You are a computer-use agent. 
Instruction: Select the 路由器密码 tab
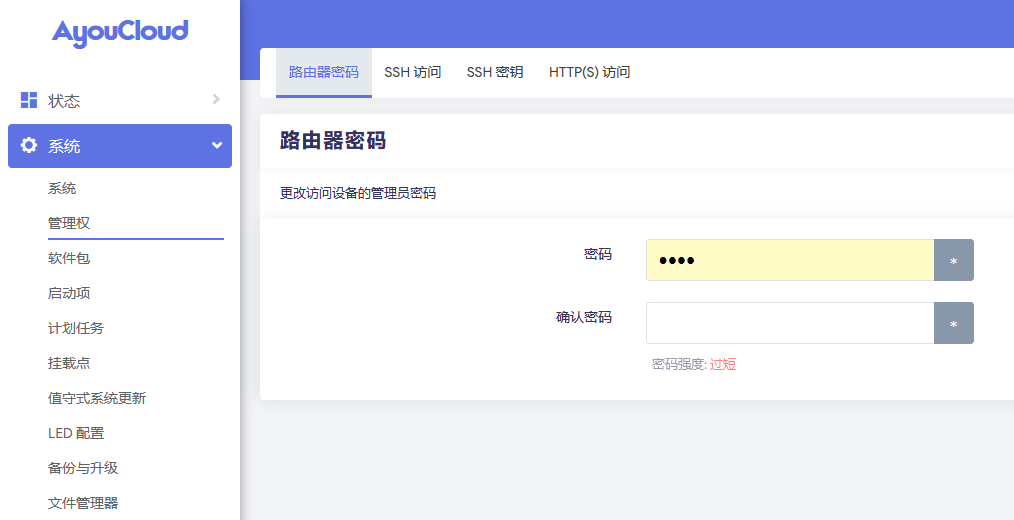tap(323, 73)
